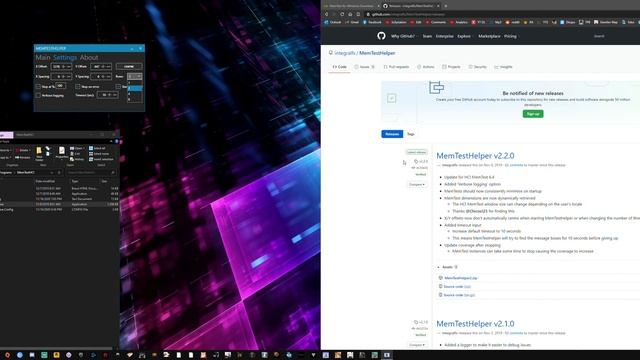Sort files by Date modified column
640x360 pixels.
tap(45, 181)
